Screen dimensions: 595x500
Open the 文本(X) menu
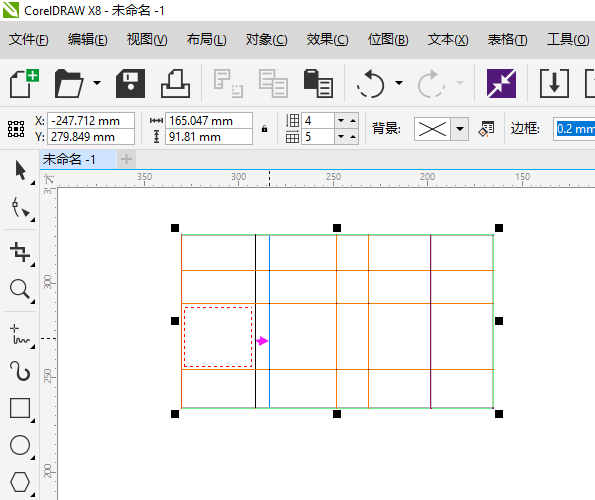[x=448, y=39]
